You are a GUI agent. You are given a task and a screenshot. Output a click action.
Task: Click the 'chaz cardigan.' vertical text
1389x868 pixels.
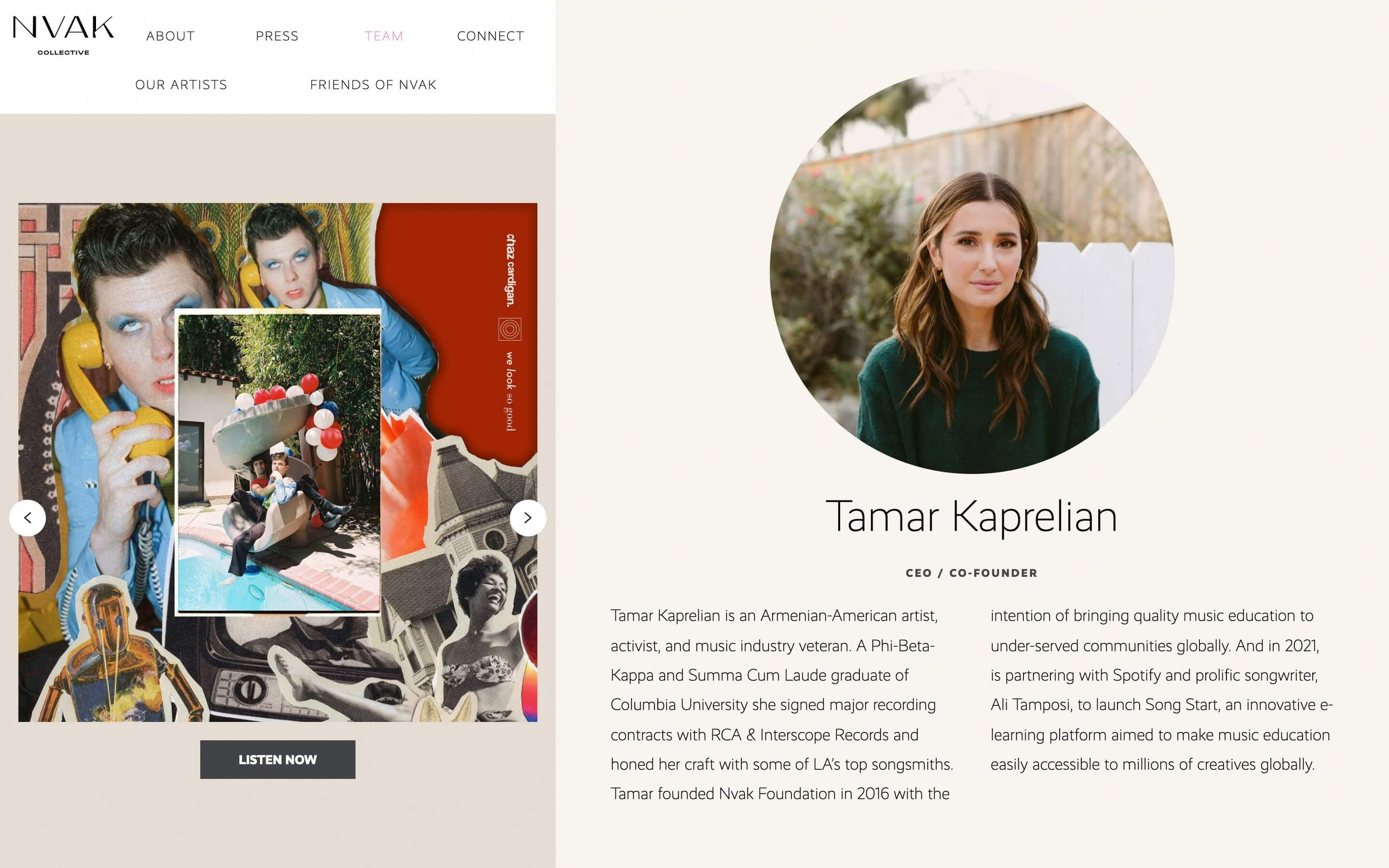coord(510,270)
